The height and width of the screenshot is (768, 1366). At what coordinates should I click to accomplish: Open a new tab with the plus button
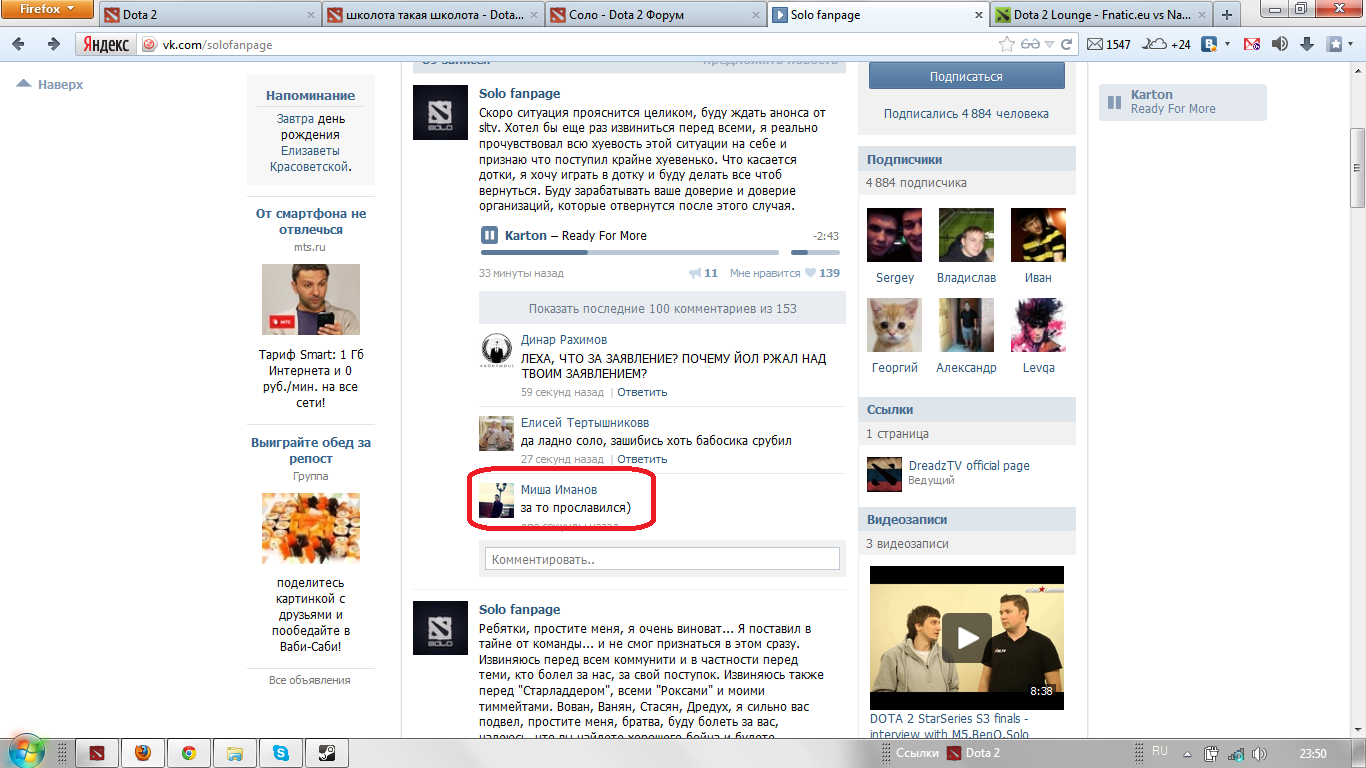click(1226, 15)
